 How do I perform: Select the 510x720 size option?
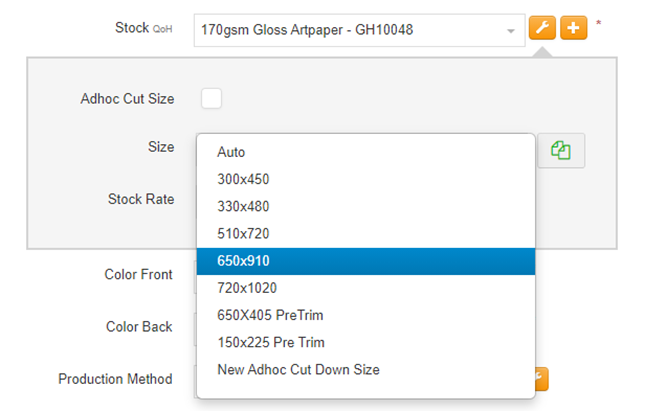tap(243, 233)
